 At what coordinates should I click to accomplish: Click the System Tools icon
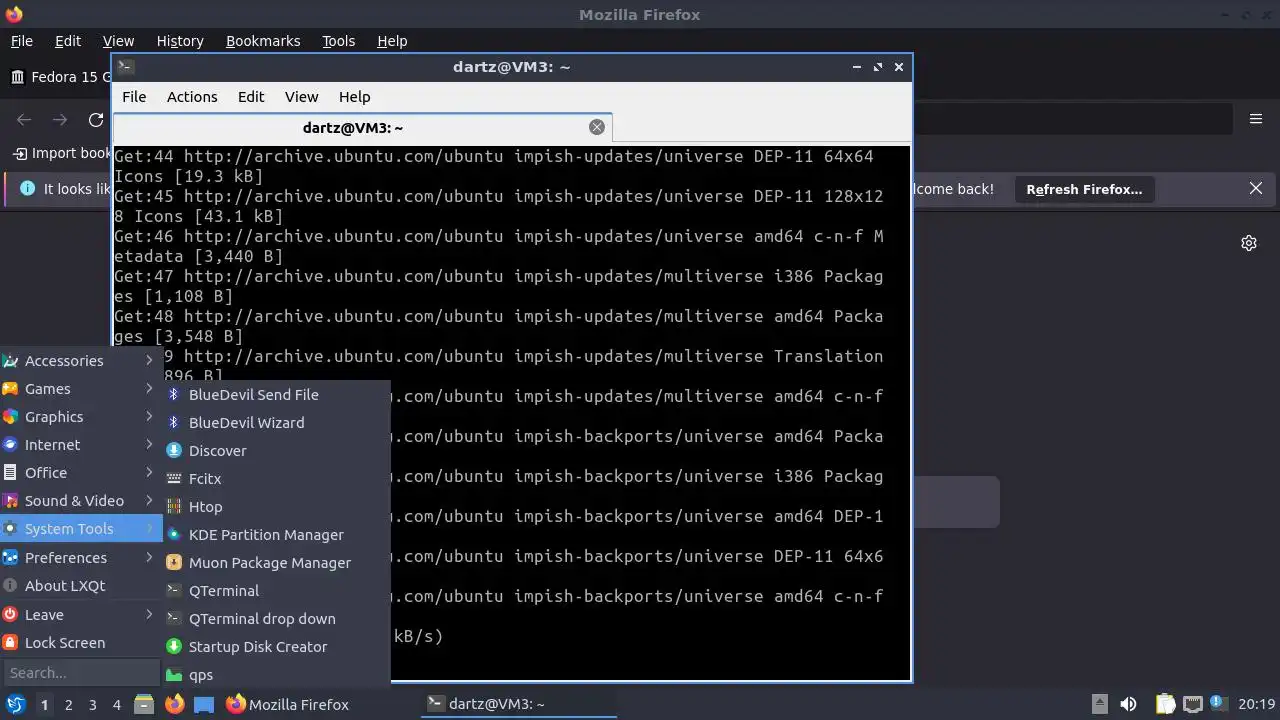10,529
